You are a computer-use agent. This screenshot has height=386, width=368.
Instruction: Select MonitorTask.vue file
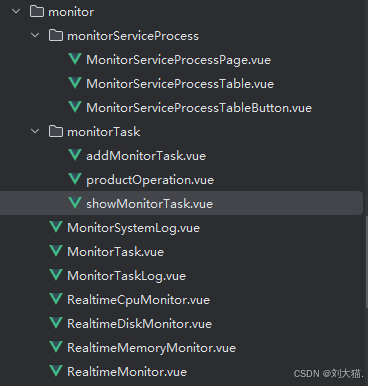[x=115, y=252]
